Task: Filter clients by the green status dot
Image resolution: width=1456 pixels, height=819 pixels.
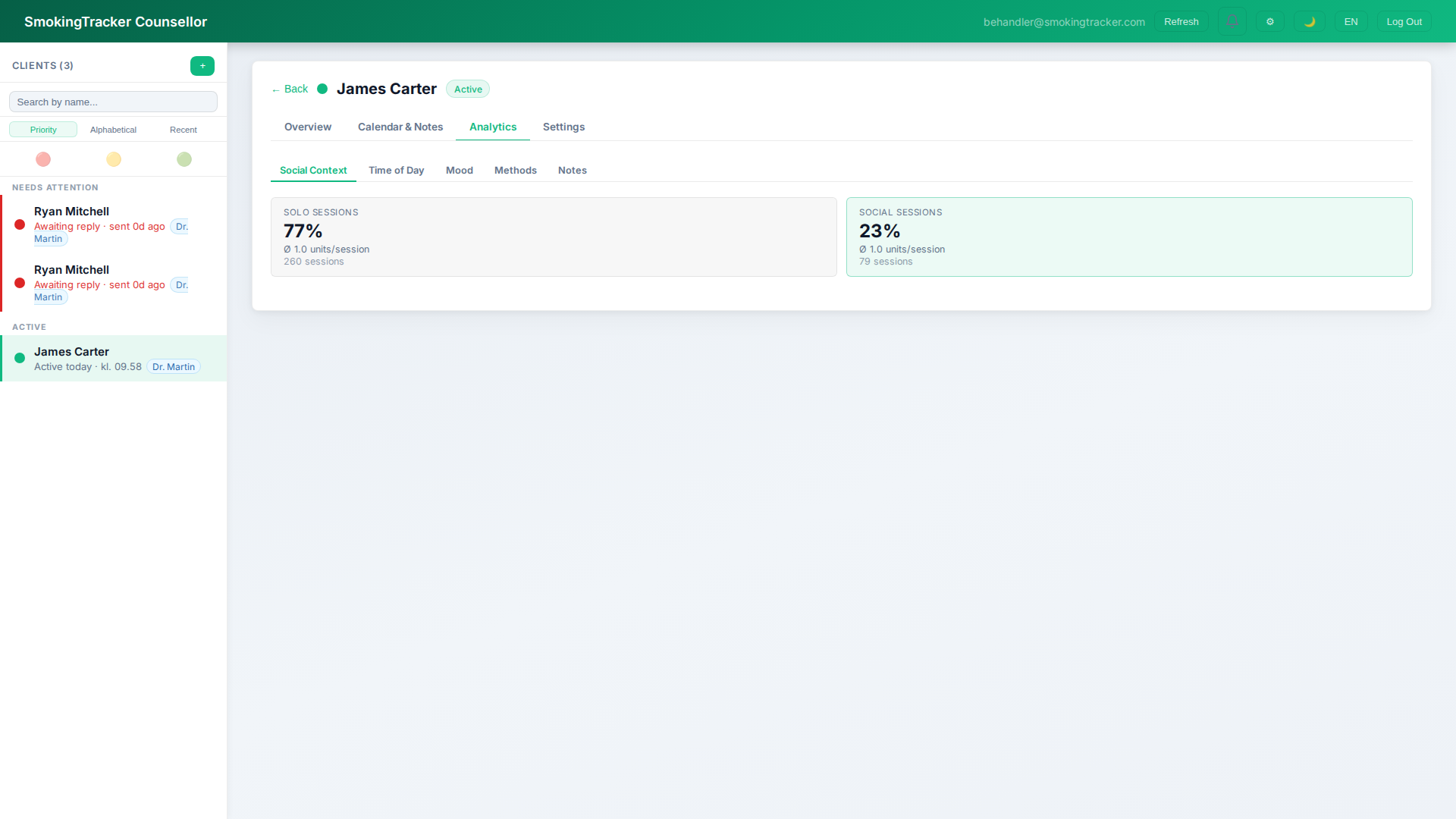Action: pos(184,159)
